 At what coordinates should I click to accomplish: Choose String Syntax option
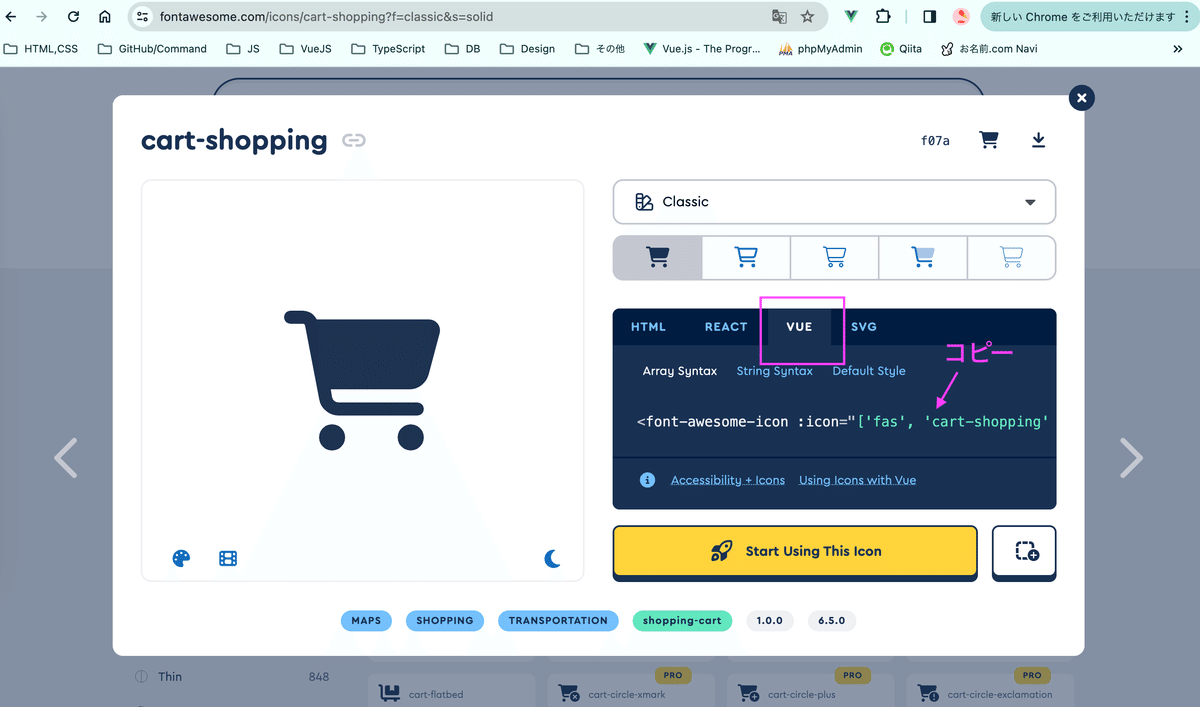pyautogui.click(x=775, y=371)
